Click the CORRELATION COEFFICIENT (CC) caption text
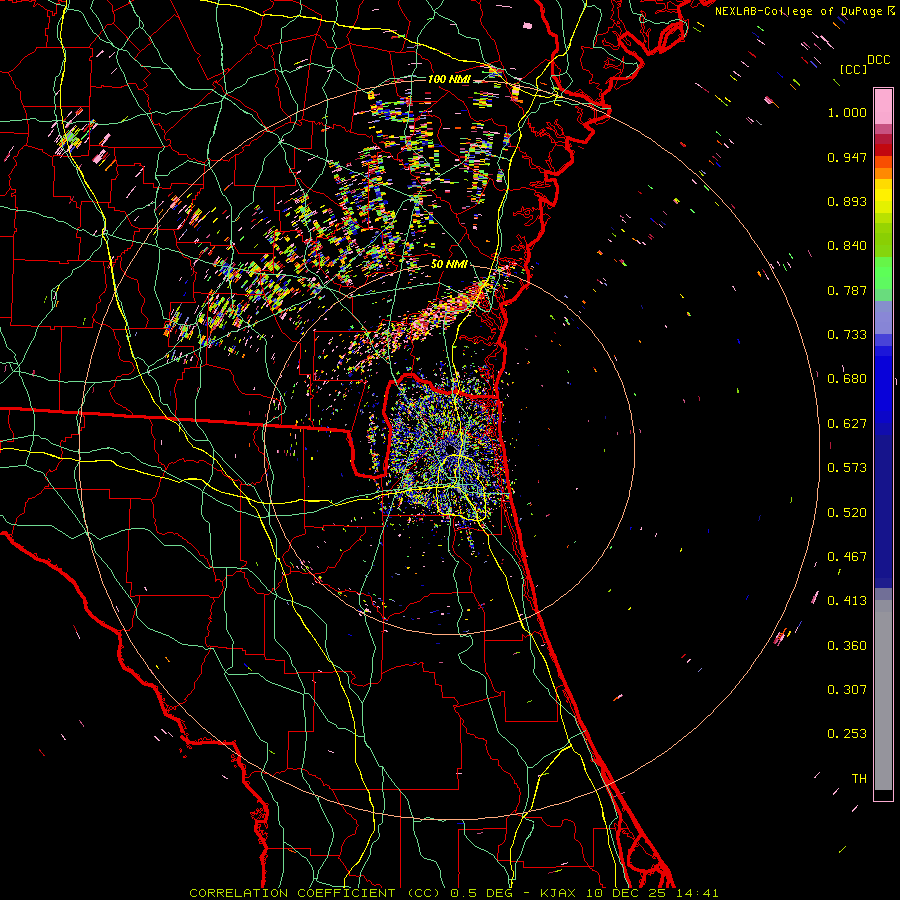This screenshot has width=900, height=900. tap(315, 893)
